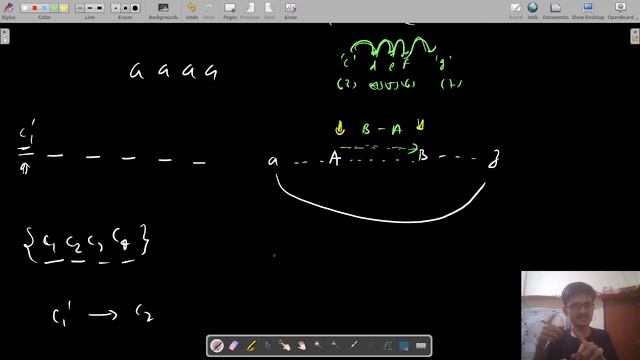Choose the medium line width
The height and width of the screenshot is (360, 640).
(x=90, y=8)
